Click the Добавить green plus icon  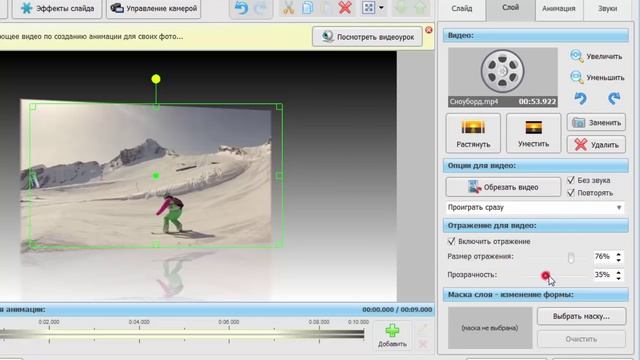click(392, 330)
